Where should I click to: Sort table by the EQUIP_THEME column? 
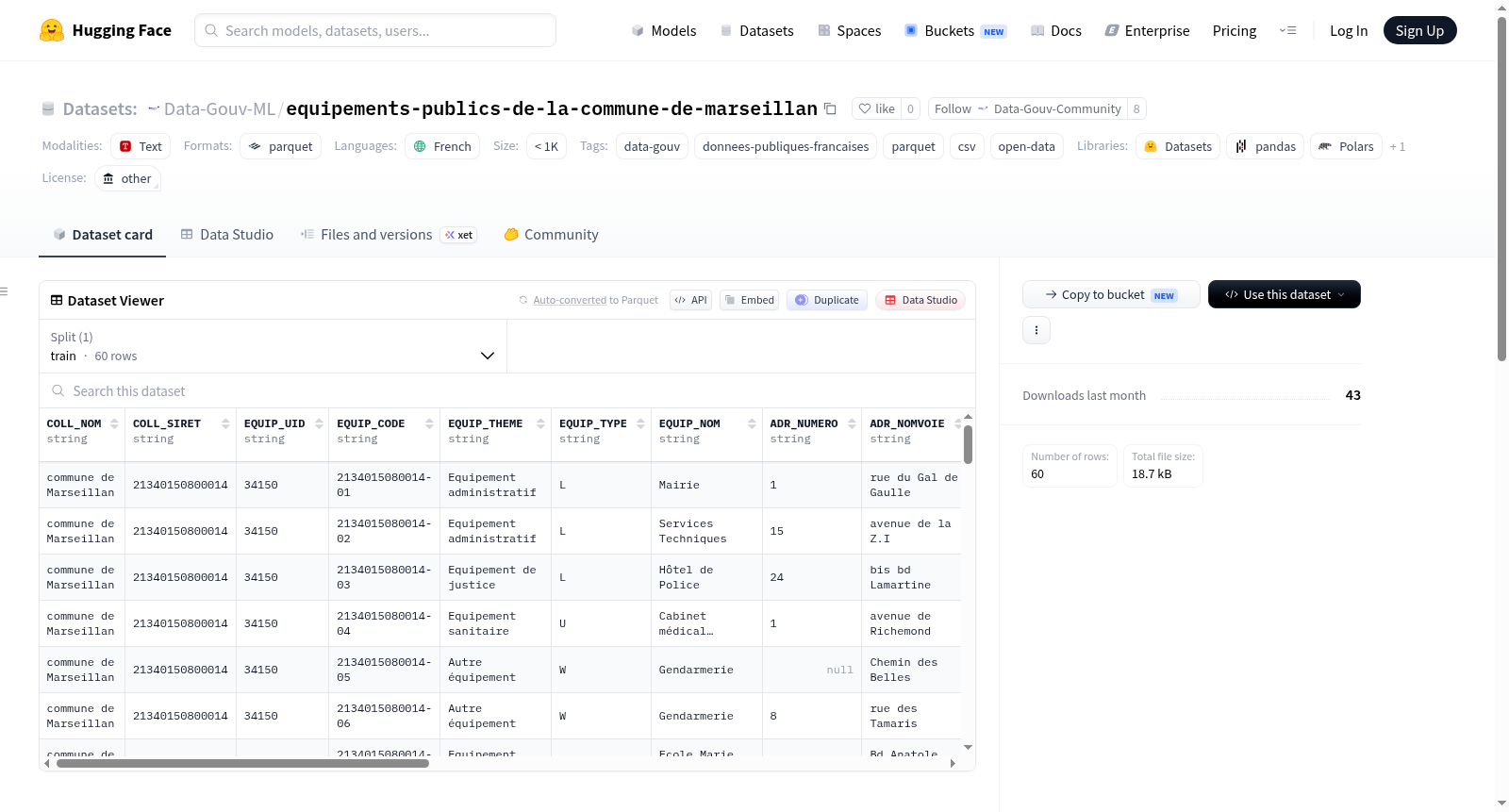pos(541,423)
